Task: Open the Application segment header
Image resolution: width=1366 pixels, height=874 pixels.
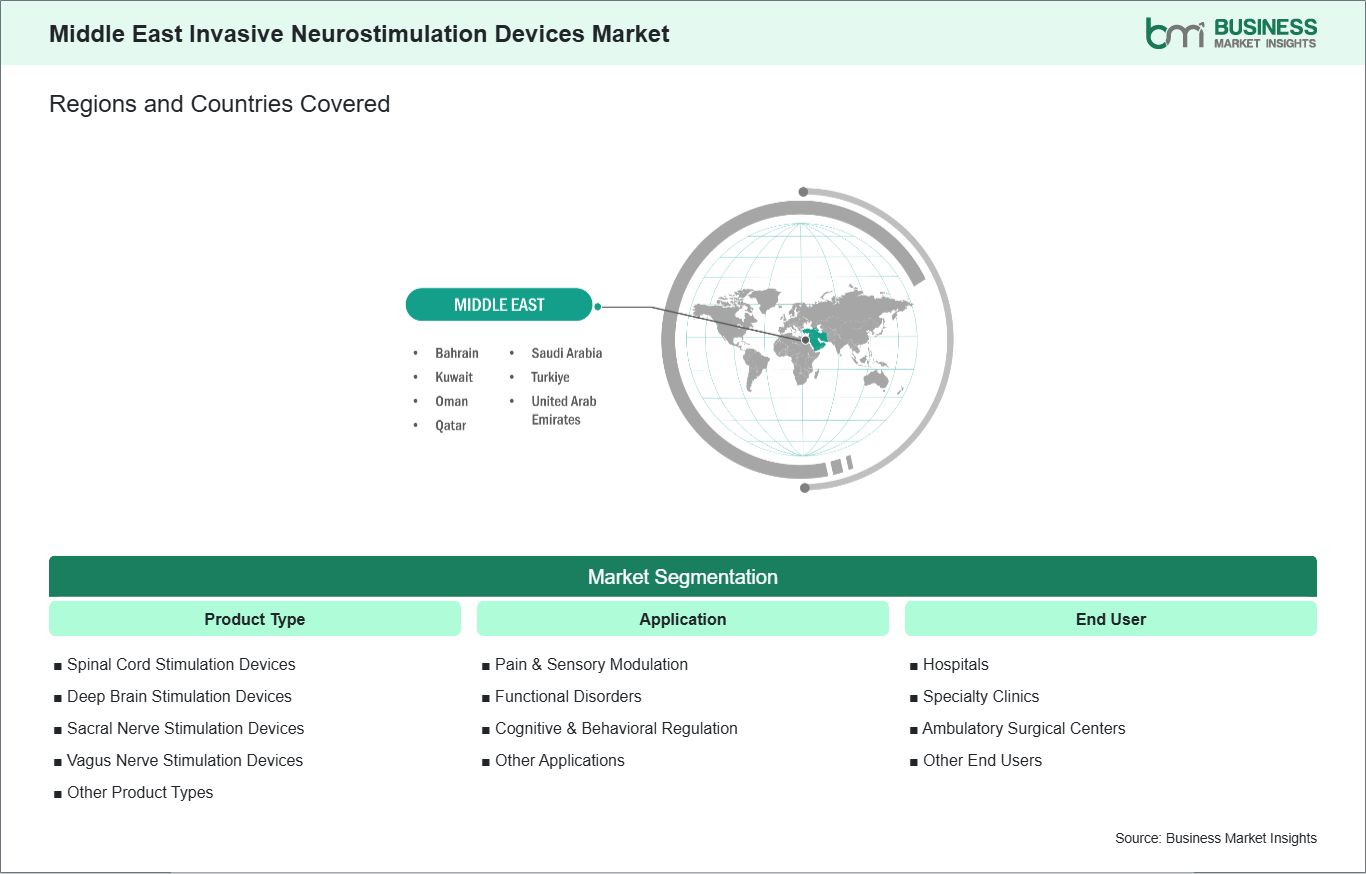Action: click(683, 619)
